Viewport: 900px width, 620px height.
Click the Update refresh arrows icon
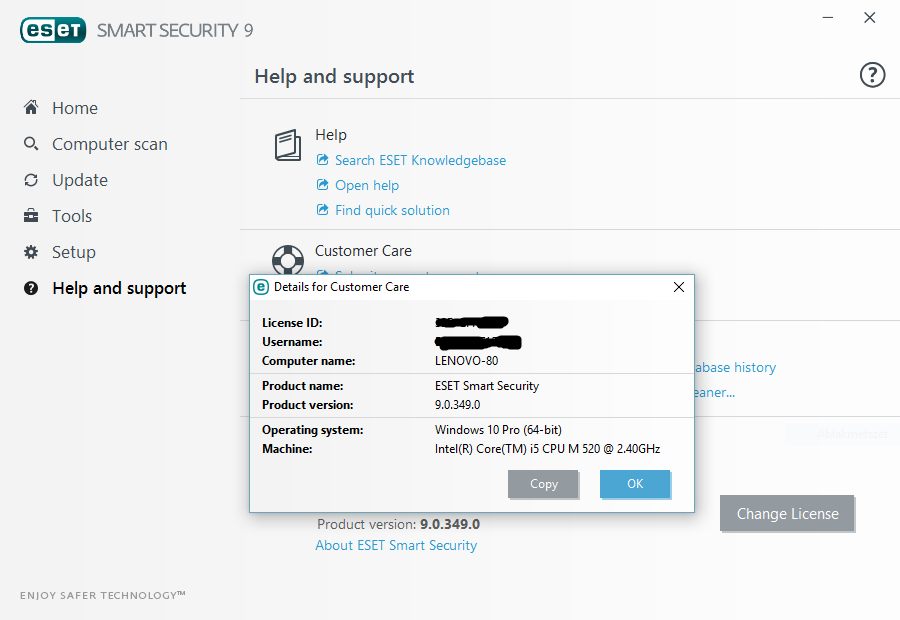click(31, 180)
